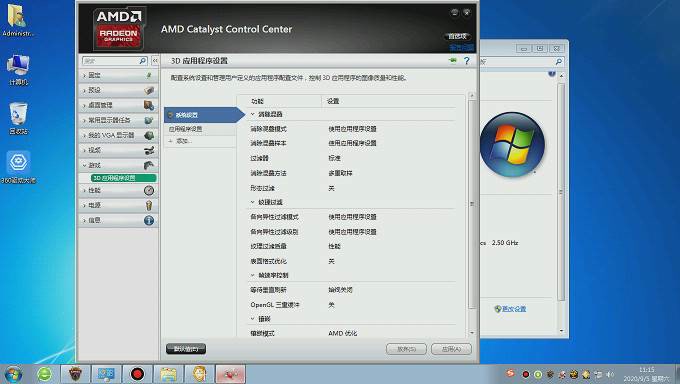Screen dimensions: 680x384
Task: Click the 视频 video icon in sidebar
Action: [x=149, y=150]
